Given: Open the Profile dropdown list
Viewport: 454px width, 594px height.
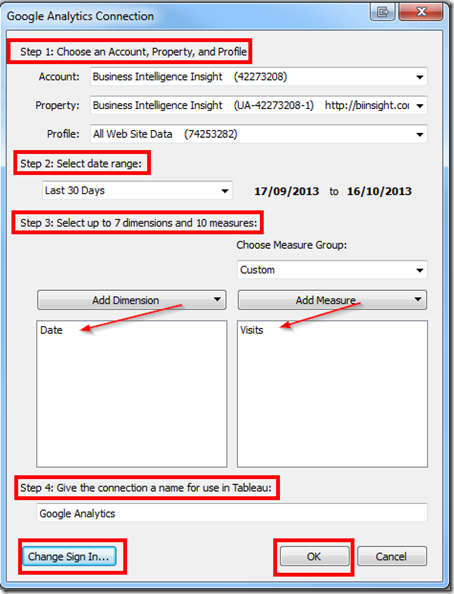Looking at the screenshot, I should 258,134.
